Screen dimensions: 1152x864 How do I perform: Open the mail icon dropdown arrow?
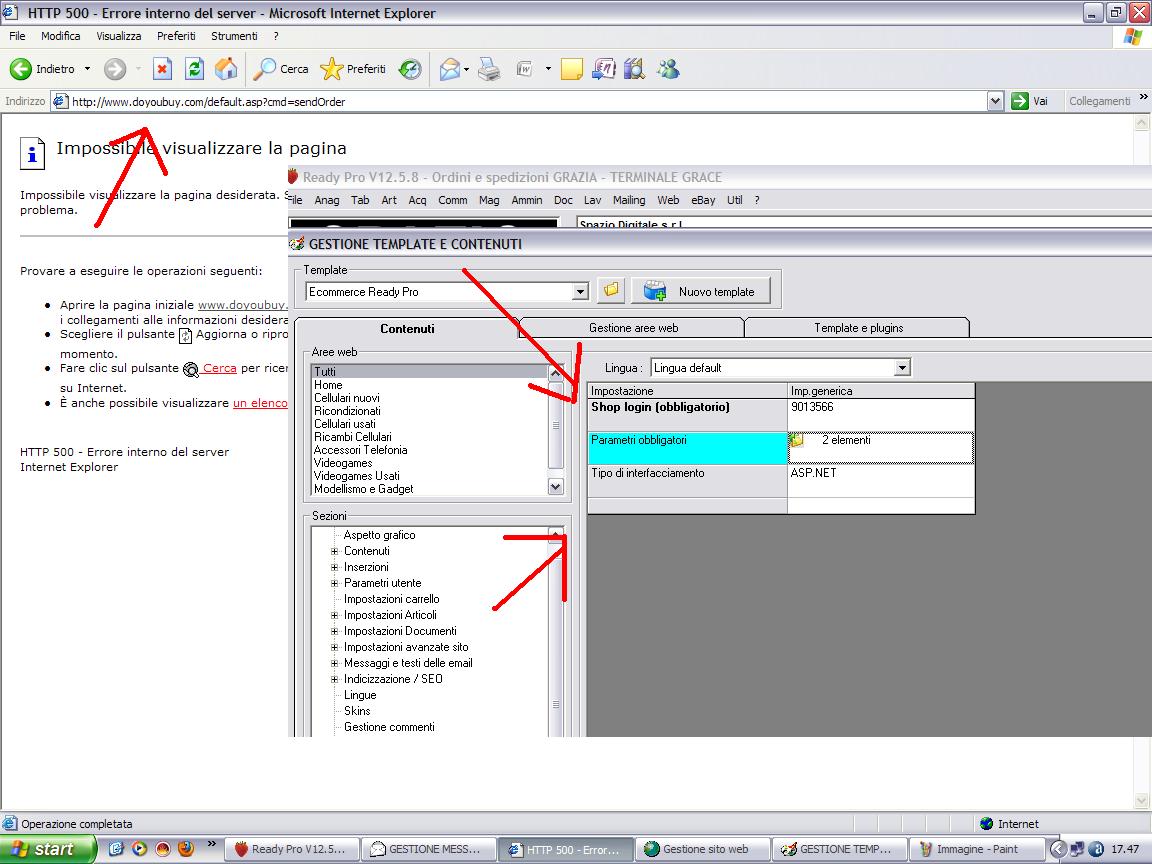pyautogui.click(x=467, y=70)
